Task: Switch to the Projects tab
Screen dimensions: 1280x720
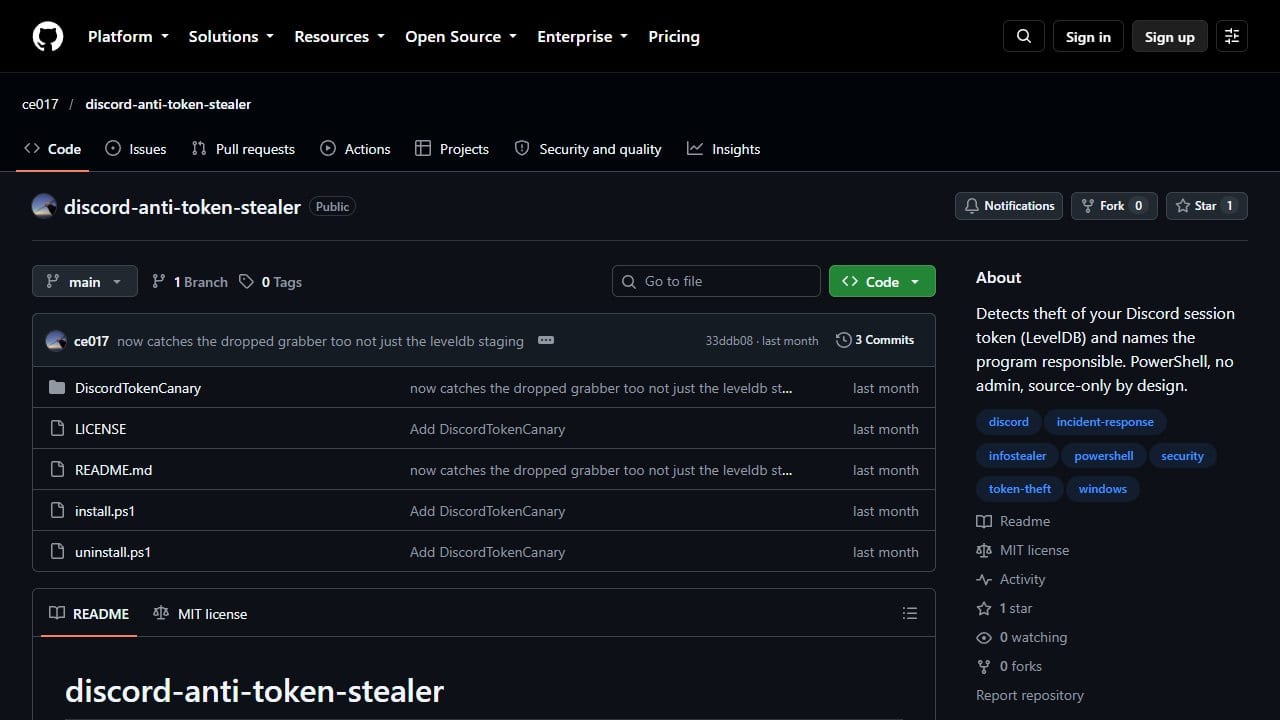Action: tap(452, 149)
